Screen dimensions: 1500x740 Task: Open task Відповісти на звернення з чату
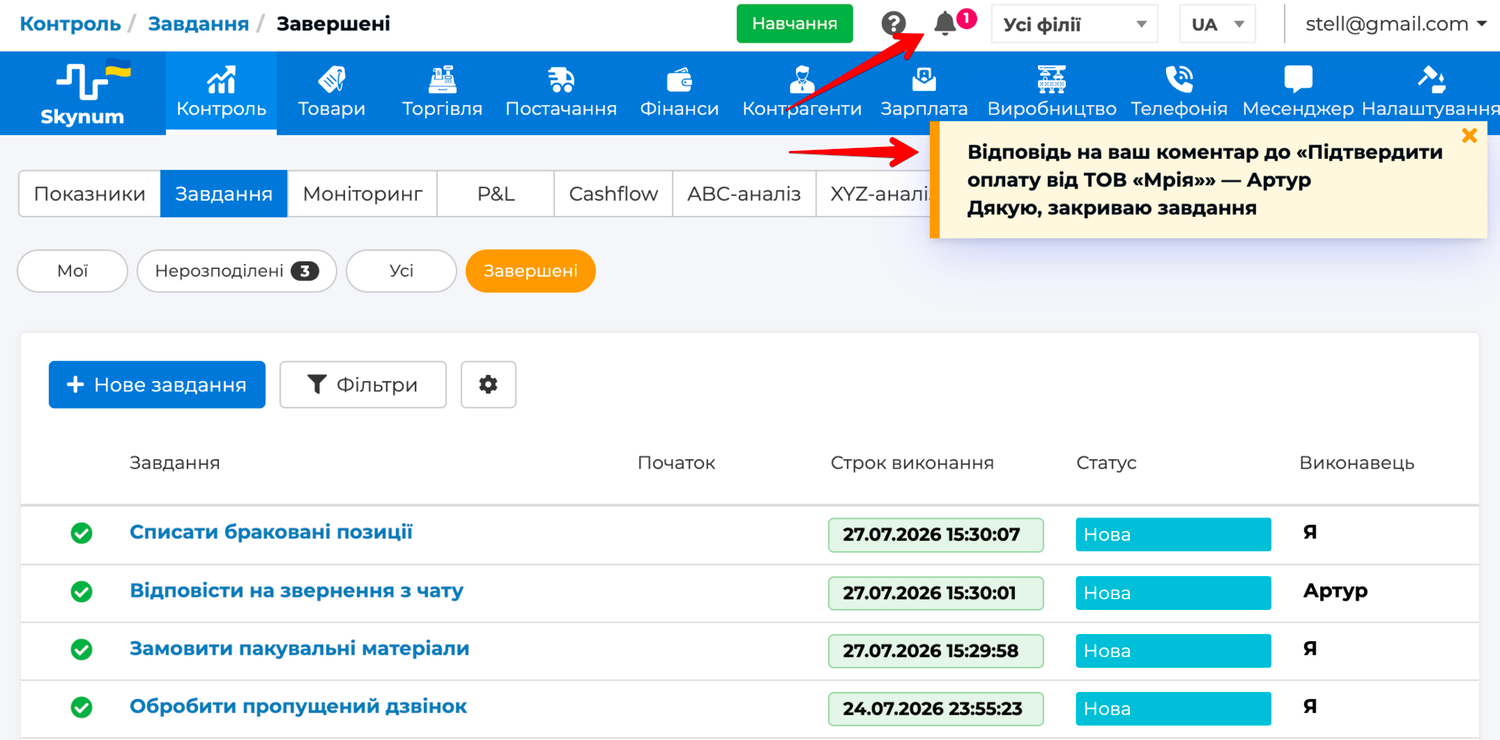[297, 590]
